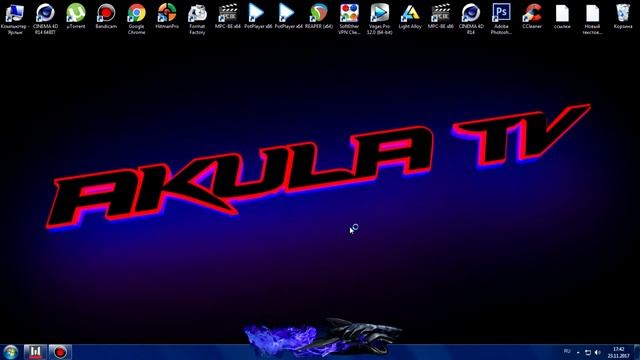Click the taskbar clock showing 17:42
The height and width of the screenshot is (360, 640).
point(618,352)
